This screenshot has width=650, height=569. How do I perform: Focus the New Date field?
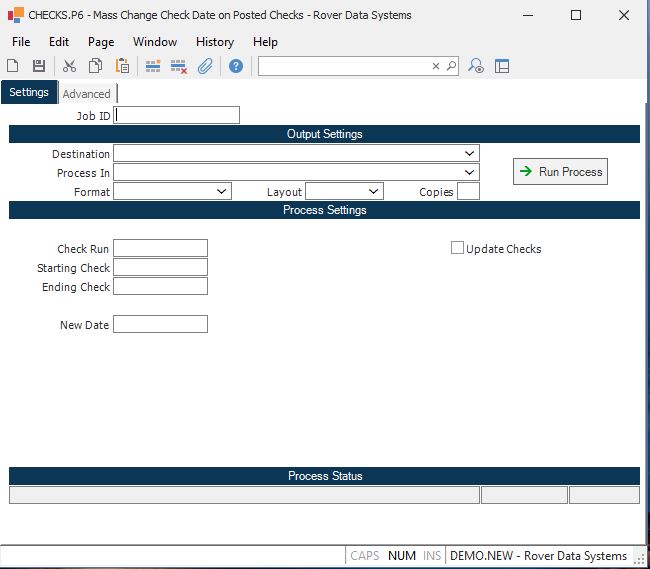[x=160, y=324]
